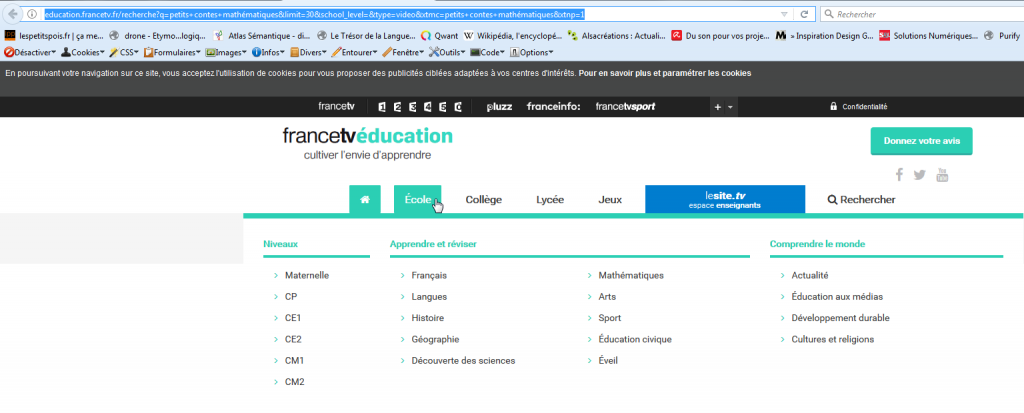1024x413 pixels.
Task: Click the Confidentialité padlock icon
Action: (x=833, y=107)
